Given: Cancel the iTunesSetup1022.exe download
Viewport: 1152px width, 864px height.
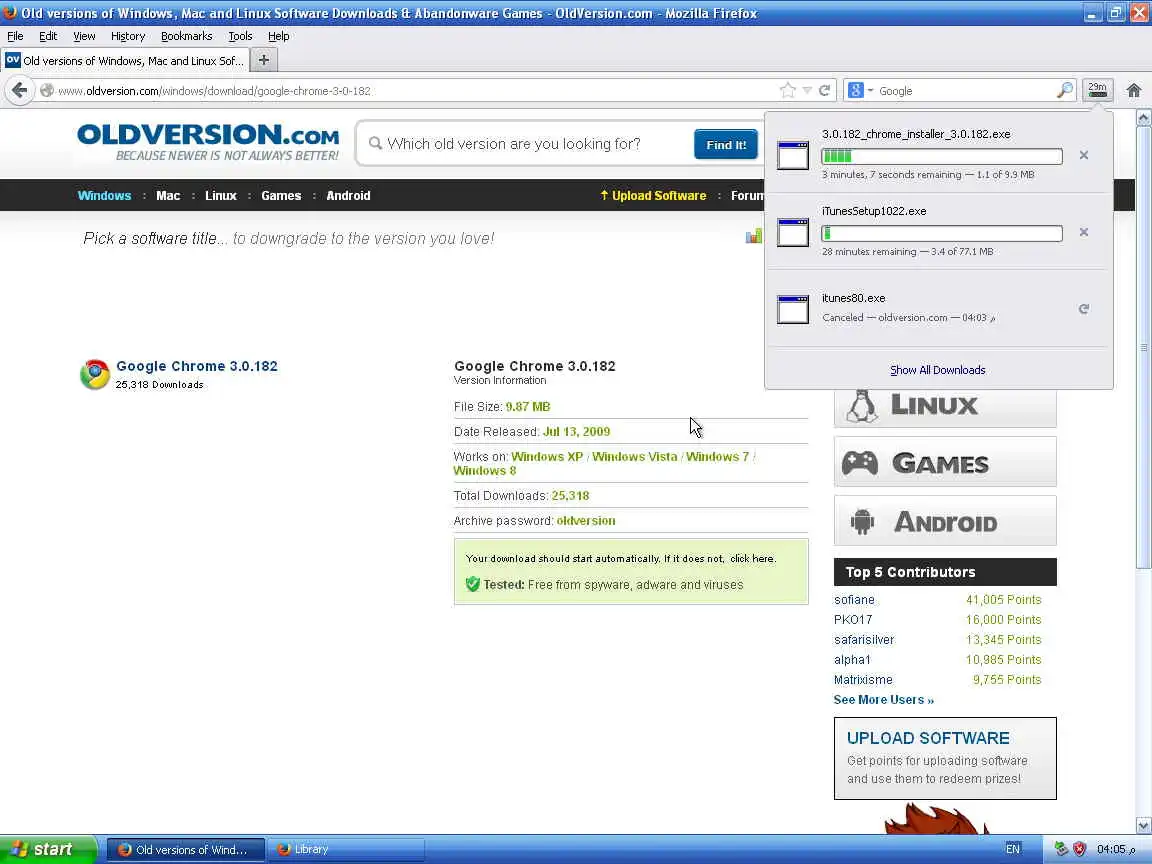Looking at the screenshot, I should (x=1084, y=232).
